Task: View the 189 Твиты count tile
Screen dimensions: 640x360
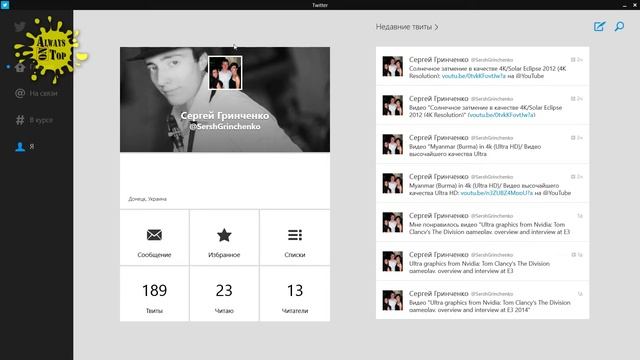Action: pos(154,294)
